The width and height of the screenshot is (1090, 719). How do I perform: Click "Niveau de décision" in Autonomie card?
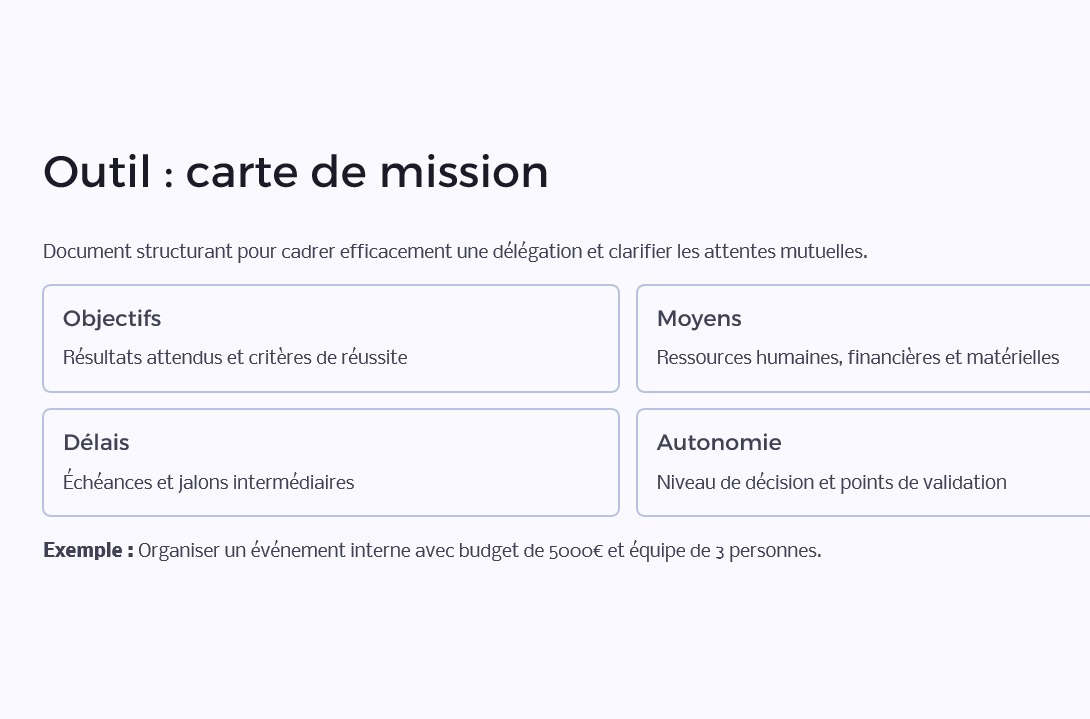pyautogui.click(x=735, y=483)
